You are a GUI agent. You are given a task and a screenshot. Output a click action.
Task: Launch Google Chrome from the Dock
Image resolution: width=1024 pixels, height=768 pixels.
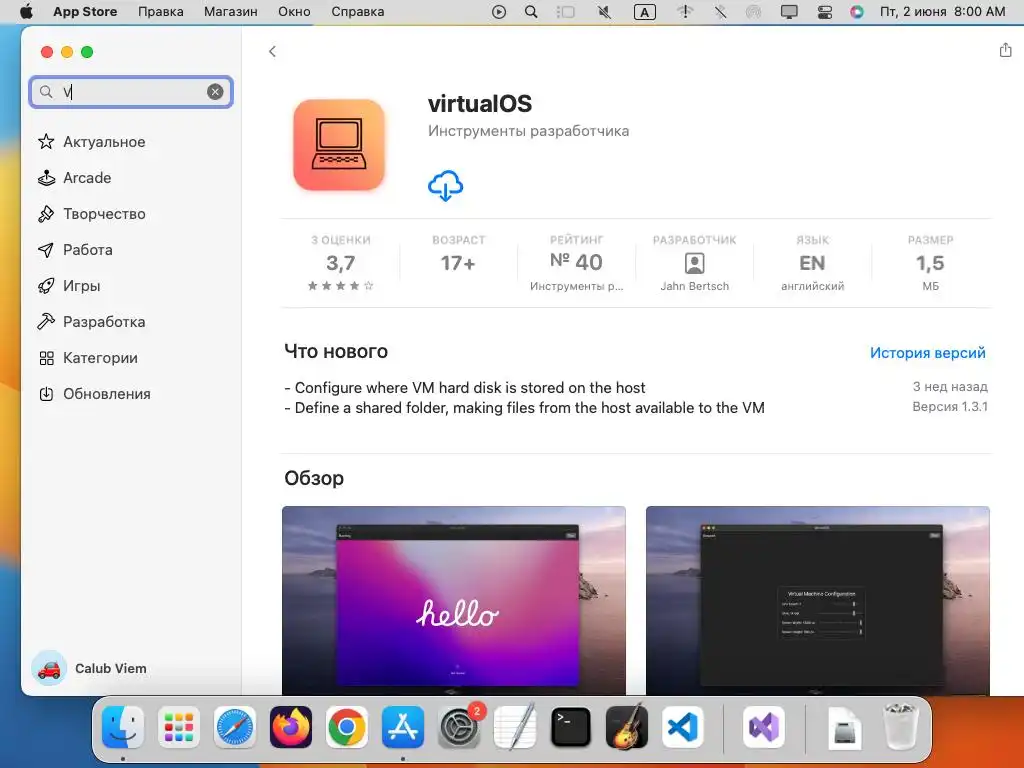coord(347,727)
